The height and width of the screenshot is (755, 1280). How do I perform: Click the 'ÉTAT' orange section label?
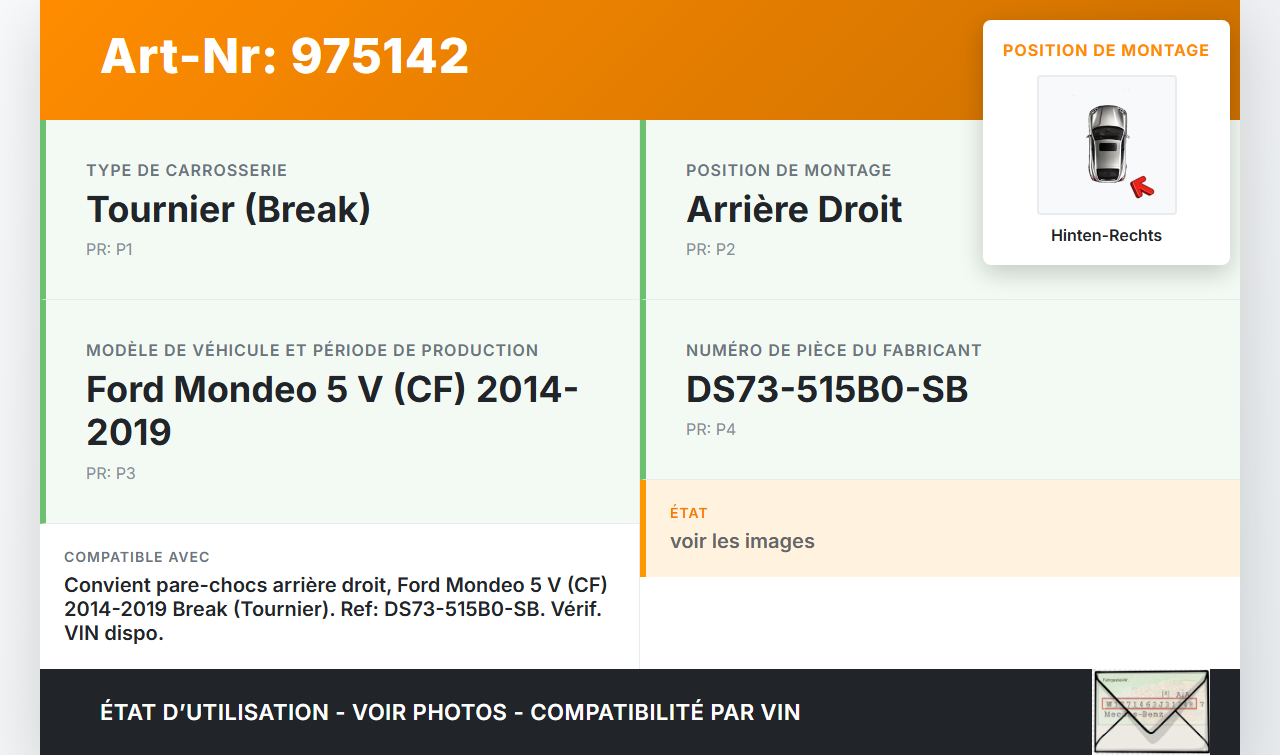click(x=688, y=513)
